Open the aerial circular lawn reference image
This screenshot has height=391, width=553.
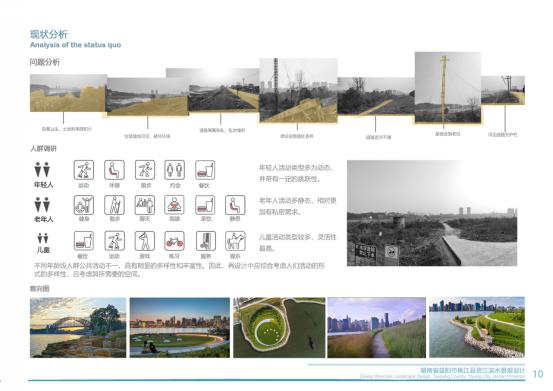coord(279,328)
